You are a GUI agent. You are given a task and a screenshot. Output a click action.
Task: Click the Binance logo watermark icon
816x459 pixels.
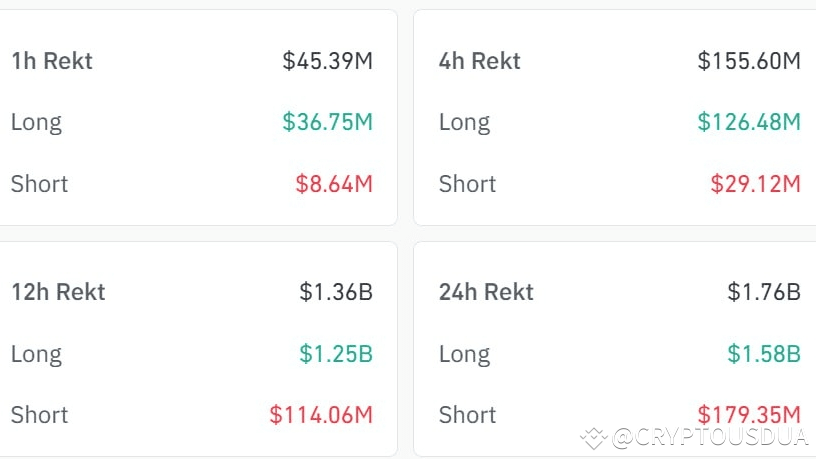click(594, 437)
